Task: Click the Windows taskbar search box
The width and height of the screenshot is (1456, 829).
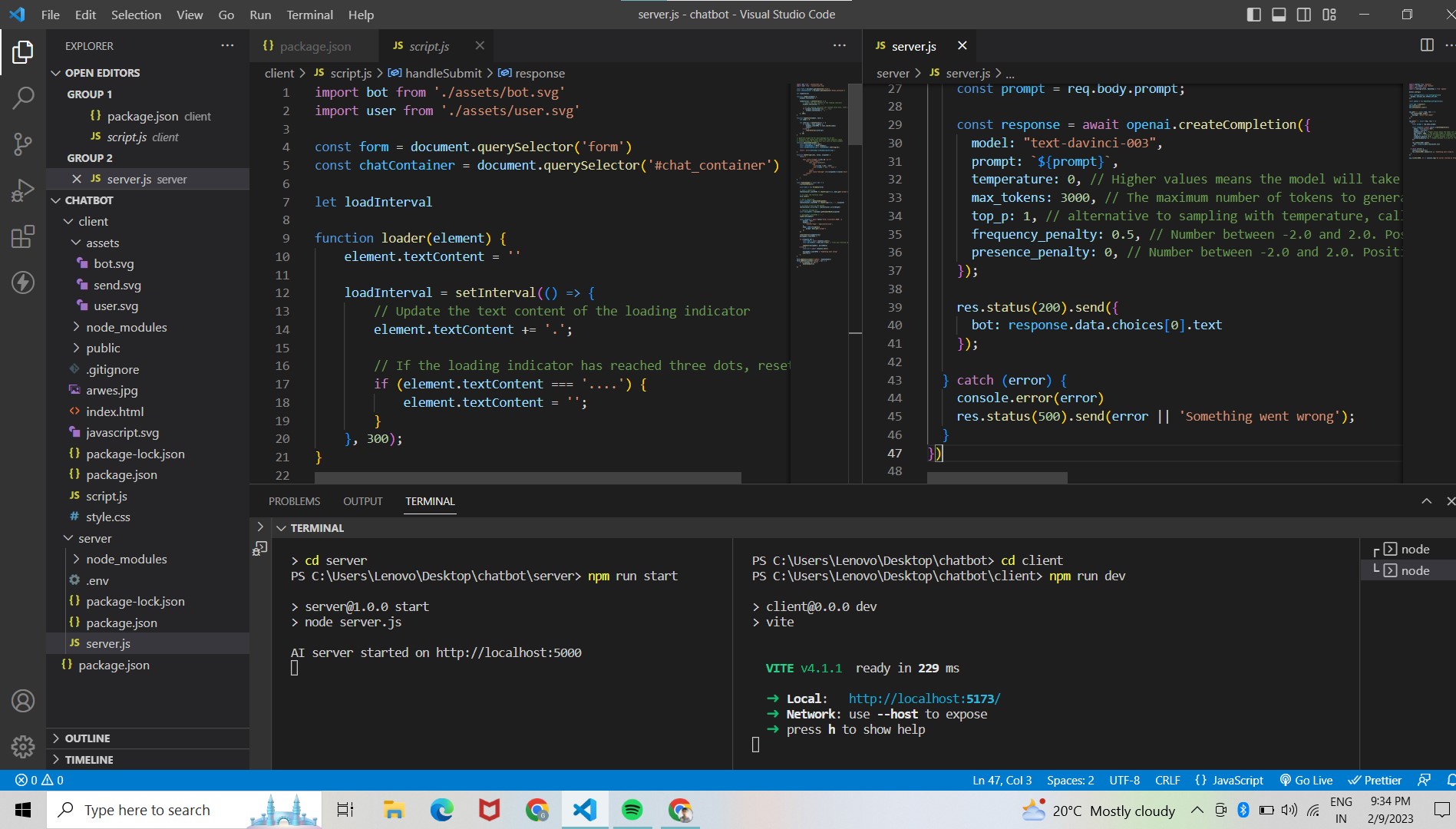Action: point(184,810)
